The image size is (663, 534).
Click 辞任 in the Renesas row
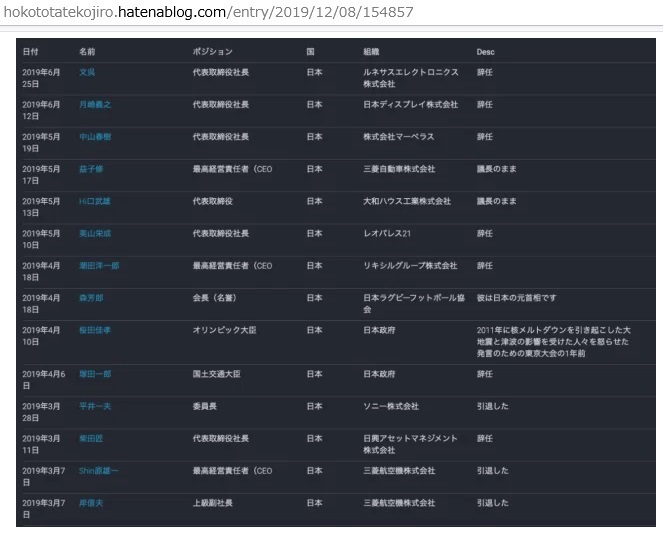coord(485,72)
